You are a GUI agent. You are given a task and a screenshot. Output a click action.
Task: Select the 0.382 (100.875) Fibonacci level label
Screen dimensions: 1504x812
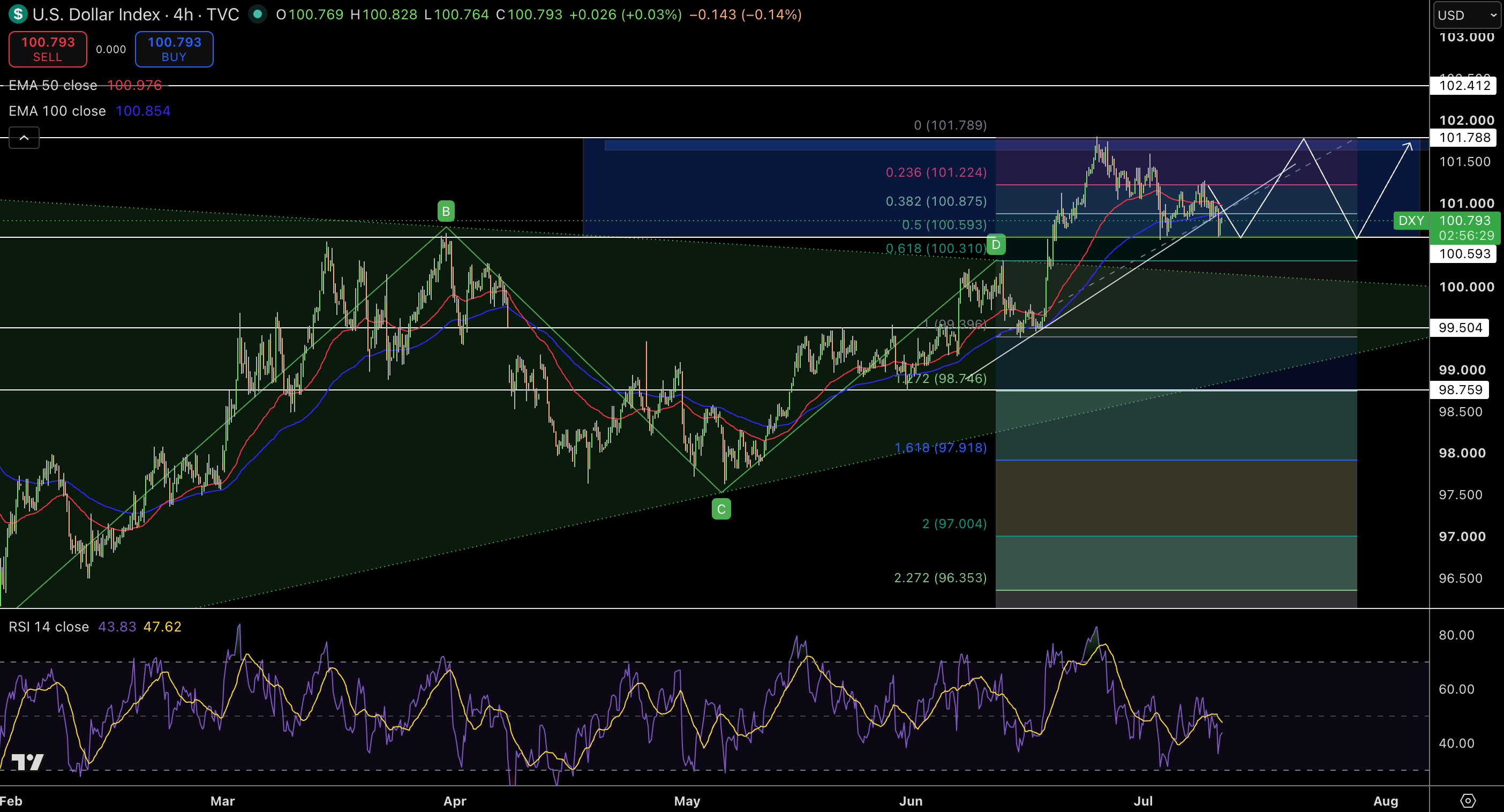click(936, 201)
